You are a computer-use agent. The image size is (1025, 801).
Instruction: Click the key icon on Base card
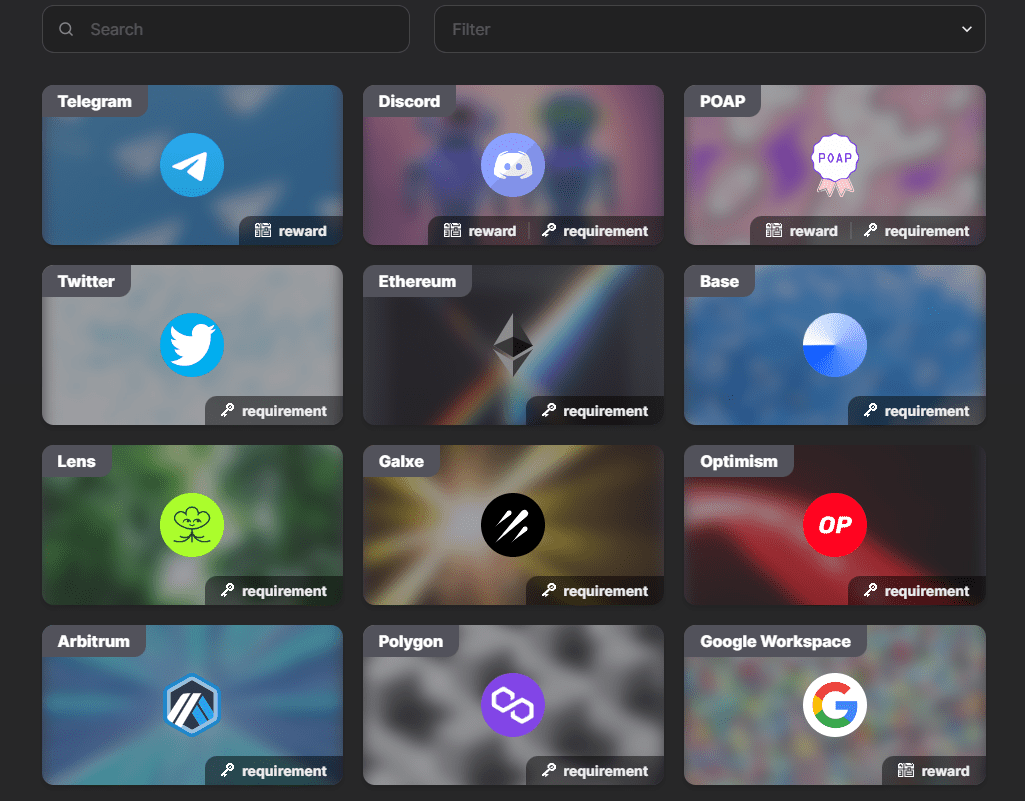870,410
